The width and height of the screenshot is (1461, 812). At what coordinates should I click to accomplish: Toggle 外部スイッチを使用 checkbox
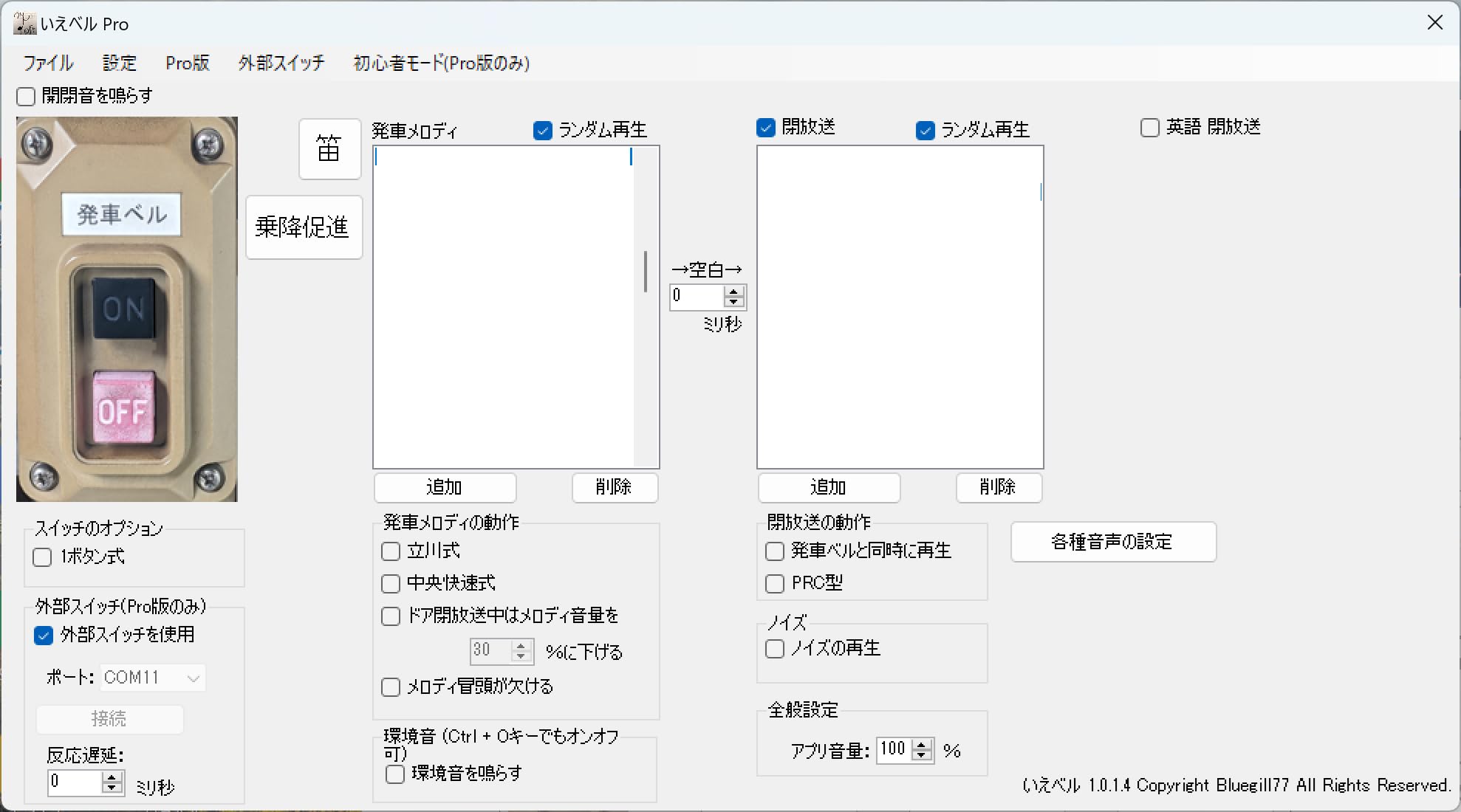[x=44, y=636]
